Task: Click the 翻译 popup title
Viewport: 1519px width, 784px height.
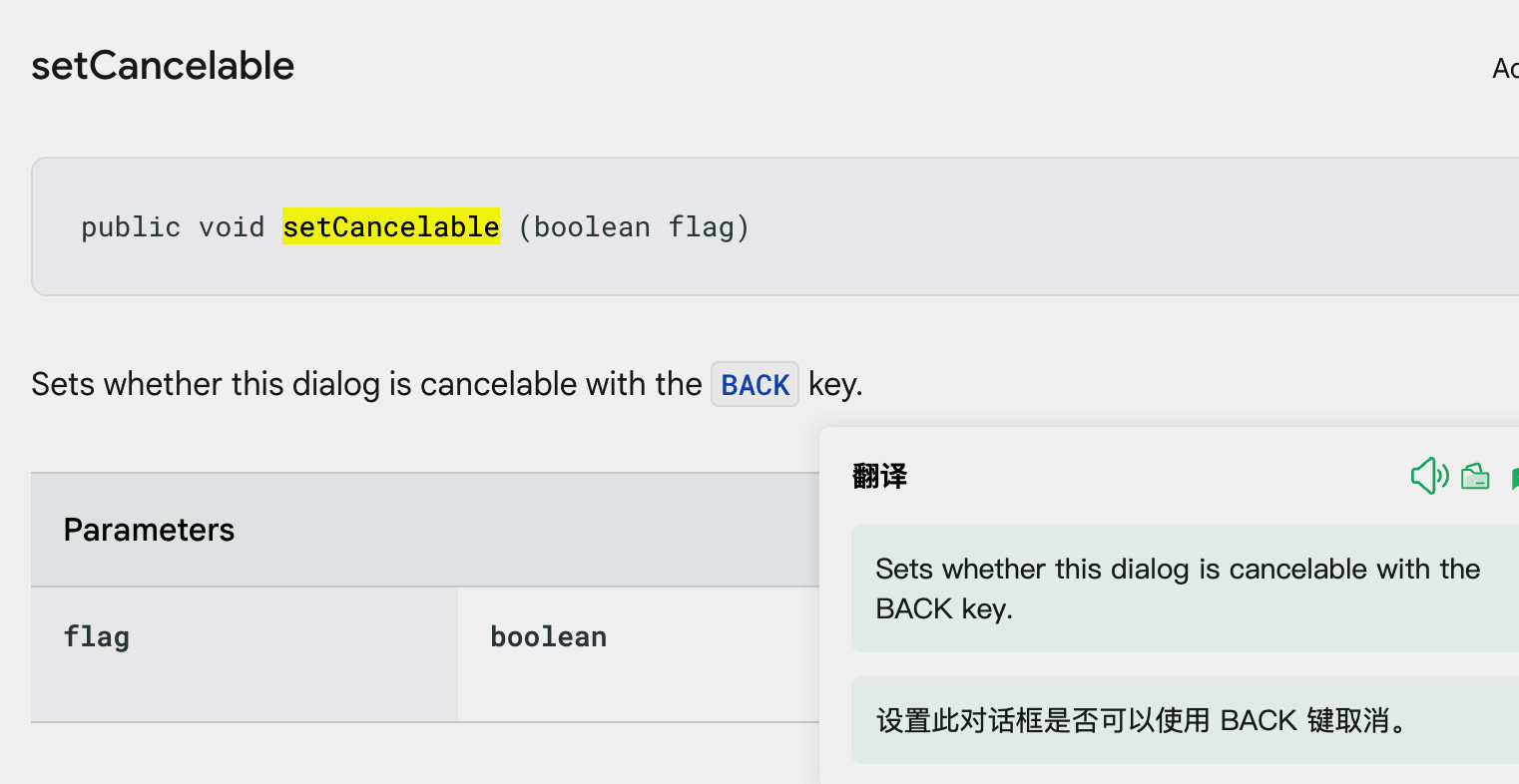Action: (x=880, y=476)
